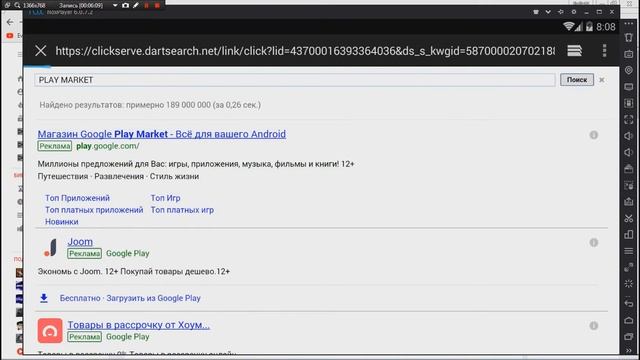Image resolution: width=640 pixels, height=360 pixels.
Task: Pause recording with orange pause button
Action: [147, 5]
